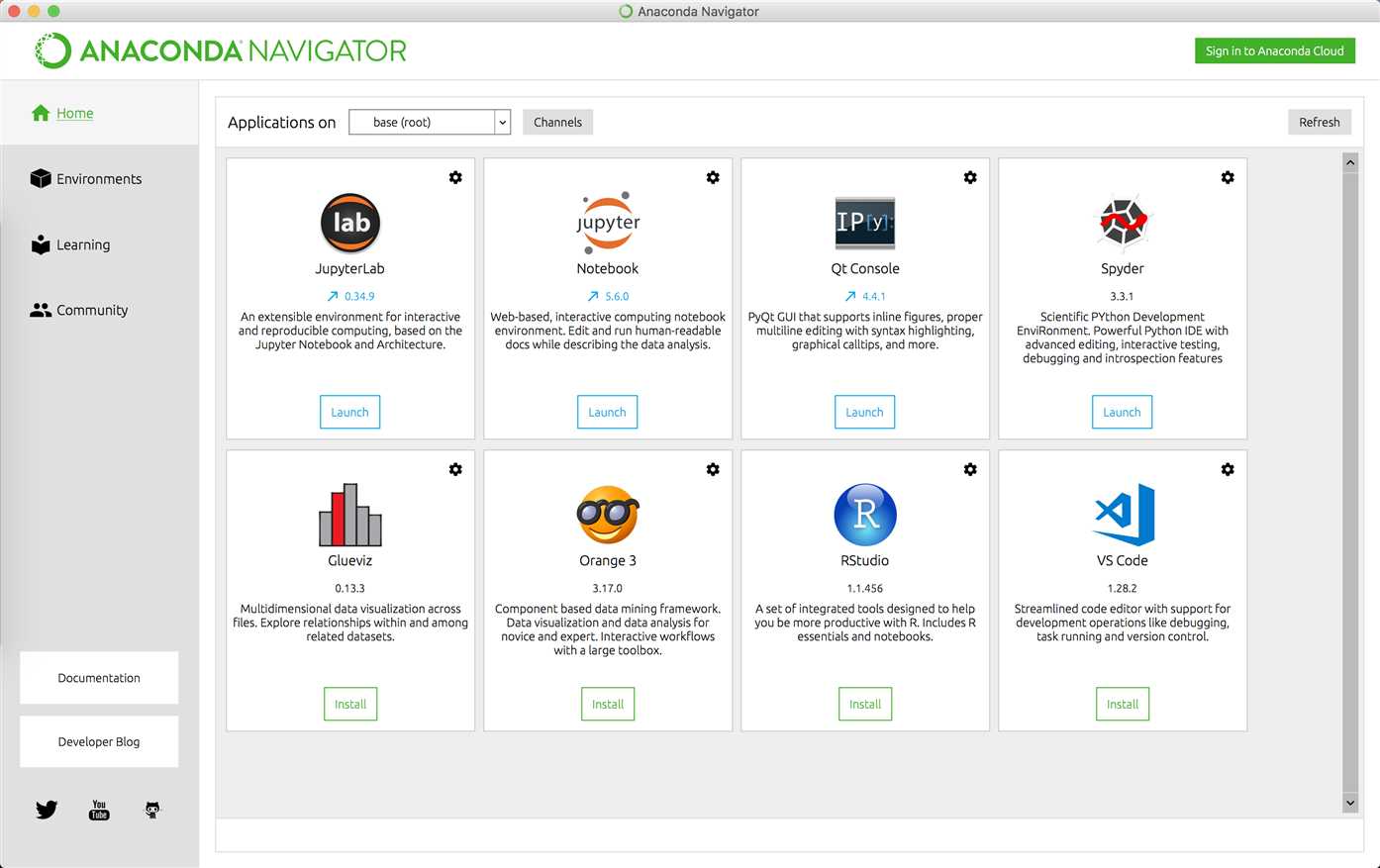1380x868 pixels.
Task: Open the Channels button
Action: click(x=557, y=122)
